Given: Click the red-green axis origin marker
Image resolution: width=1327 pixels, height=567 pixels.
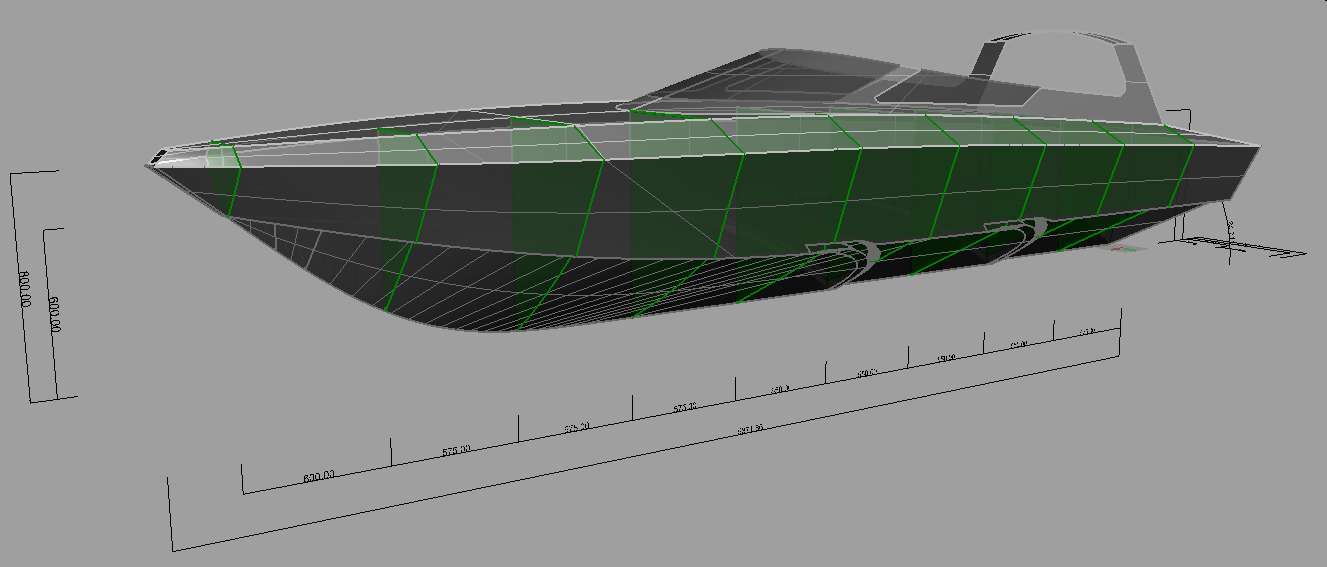Looking at the screenshot, I should pos(1126,252).
